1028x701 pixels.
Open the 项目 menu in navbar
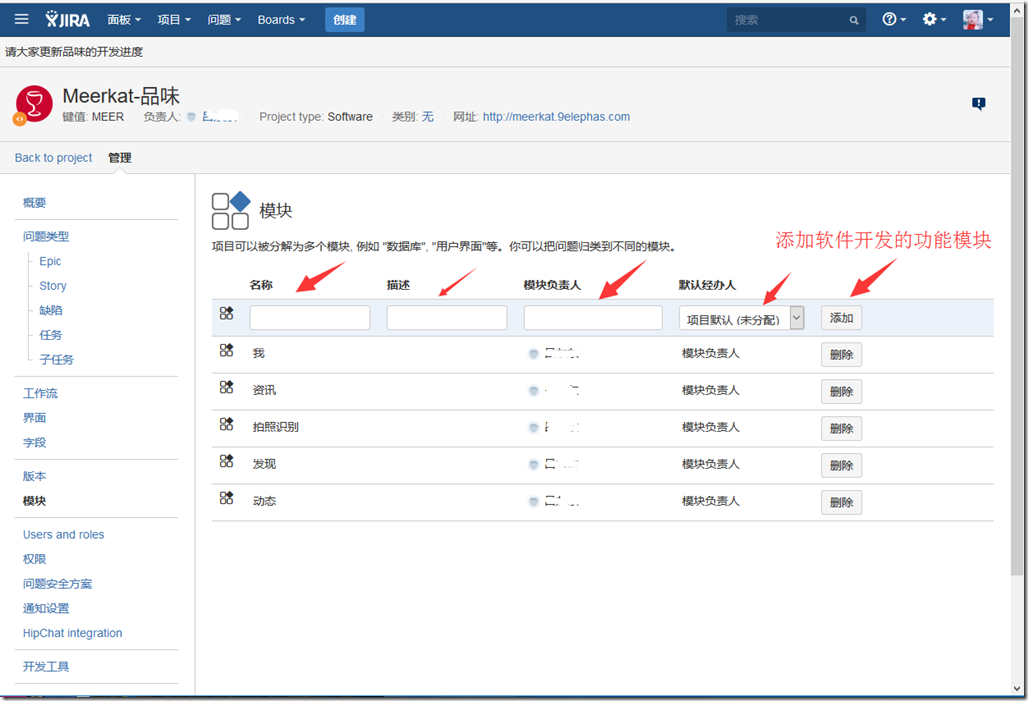(174, 19)
